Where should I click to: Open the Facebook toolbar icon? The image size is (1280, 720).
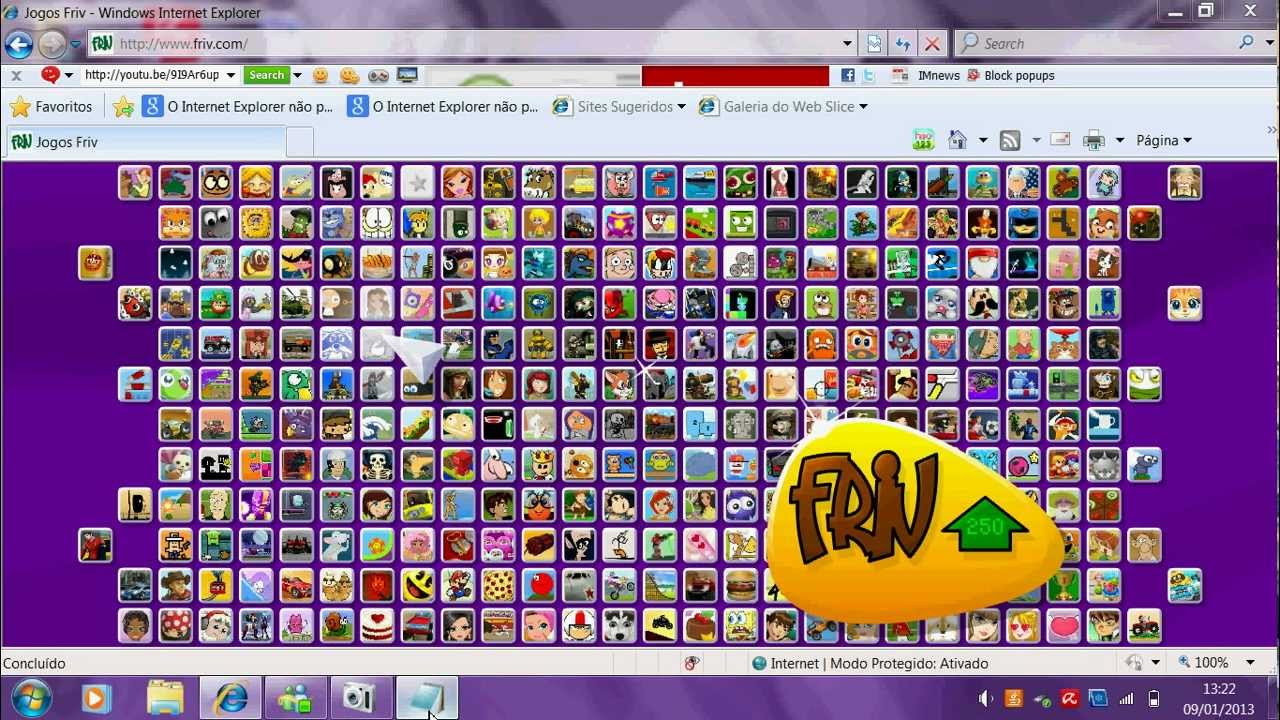[847, 75]
